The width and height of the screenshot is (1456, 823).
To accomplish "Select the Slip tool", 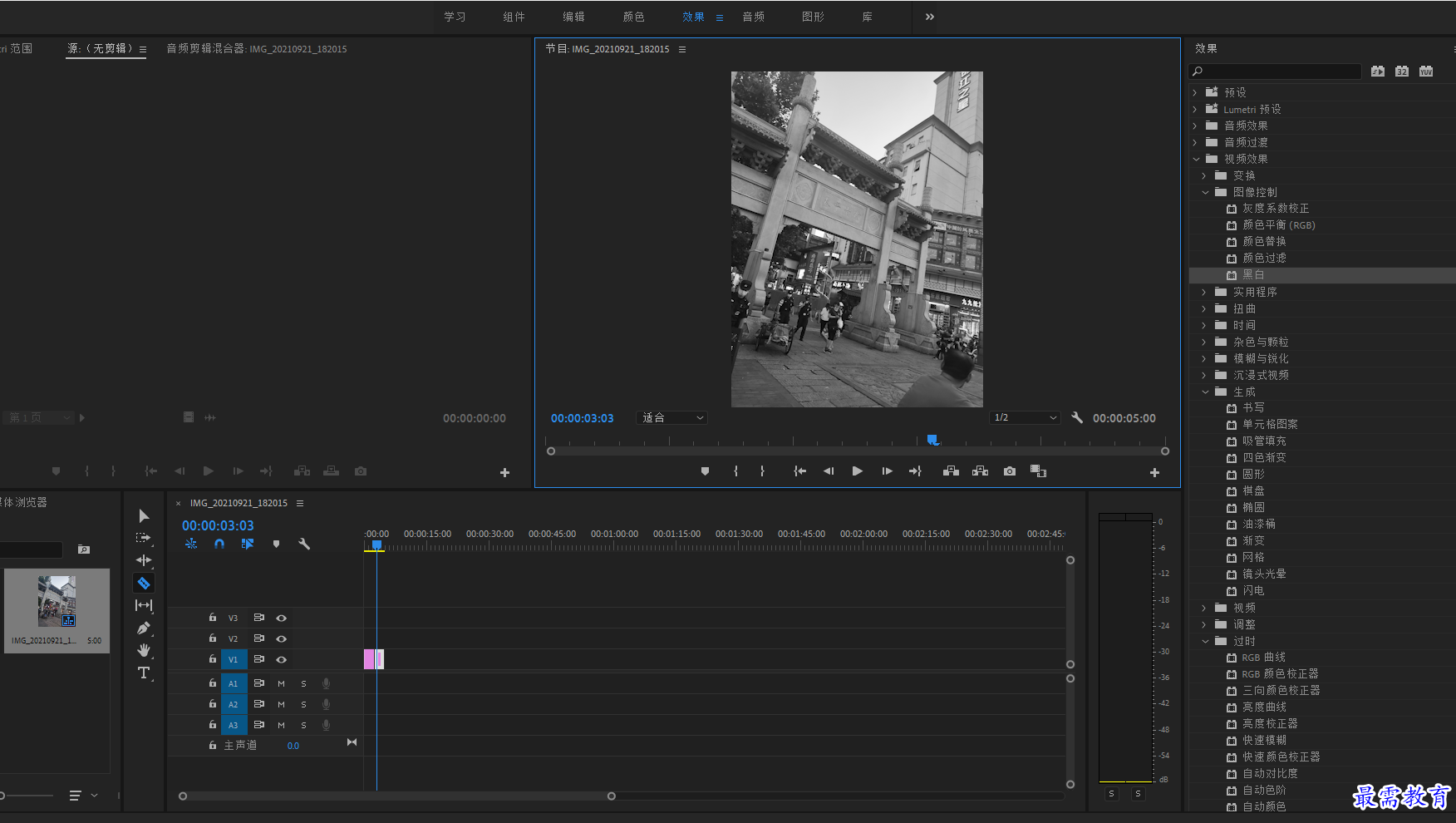I will click(x=144, y=605).
